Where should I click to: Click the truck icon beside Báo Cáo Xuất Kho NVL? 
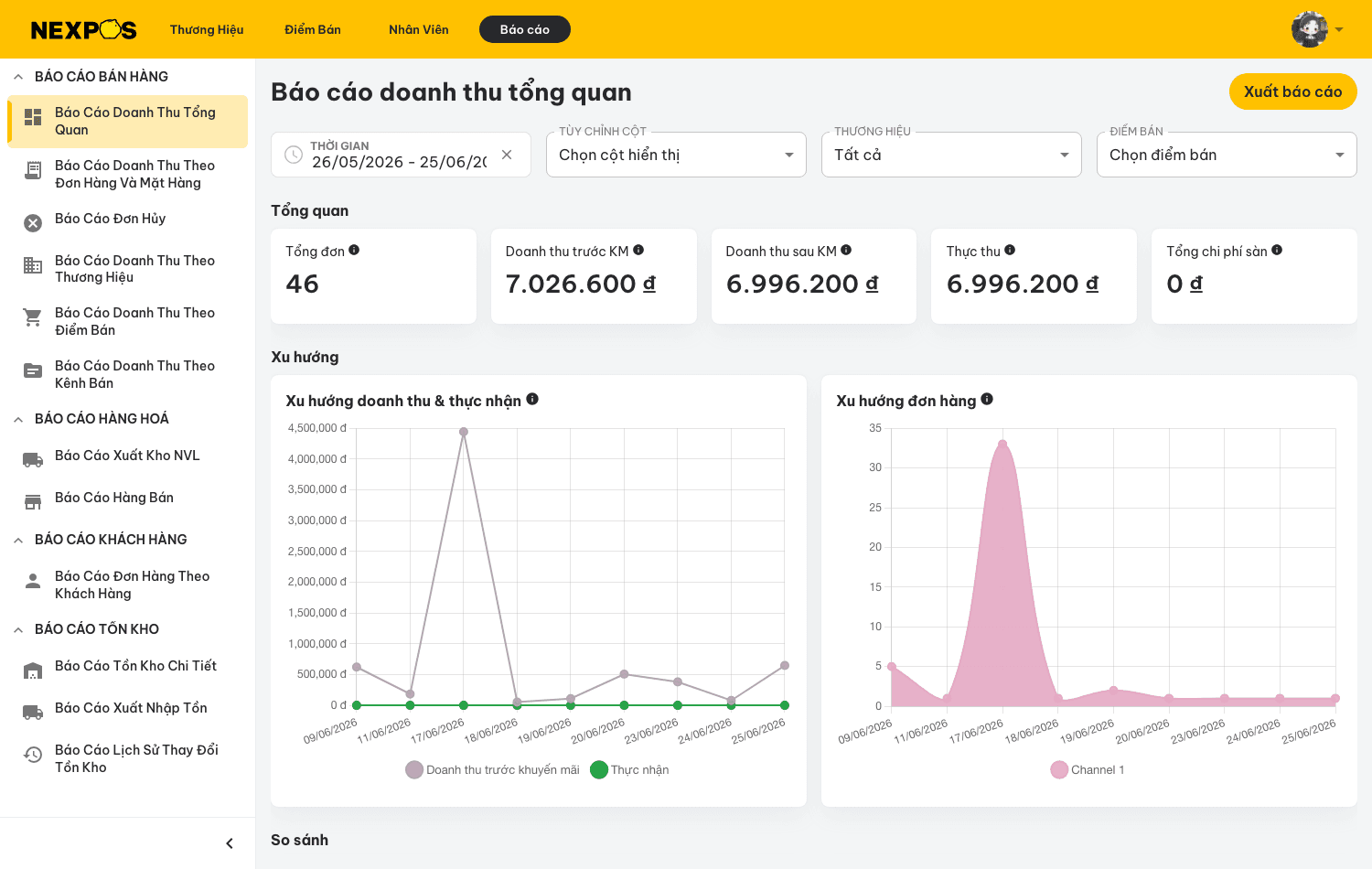33,460
